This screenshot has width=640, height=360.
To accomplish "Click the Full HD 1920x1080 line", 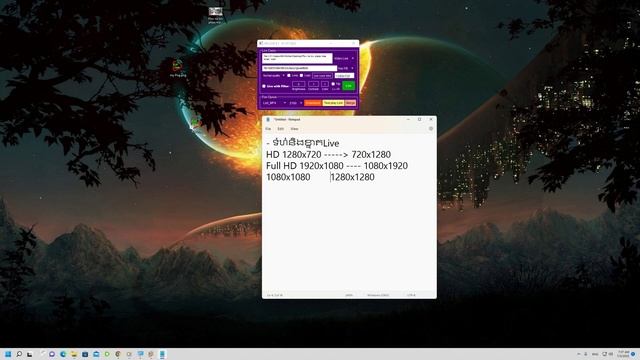I will [337, 166].
